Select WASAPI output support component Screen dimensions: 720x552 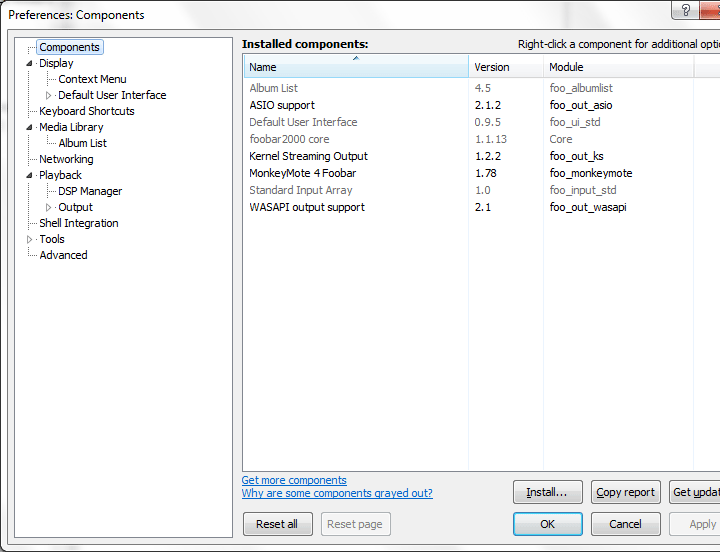(481, 207)
